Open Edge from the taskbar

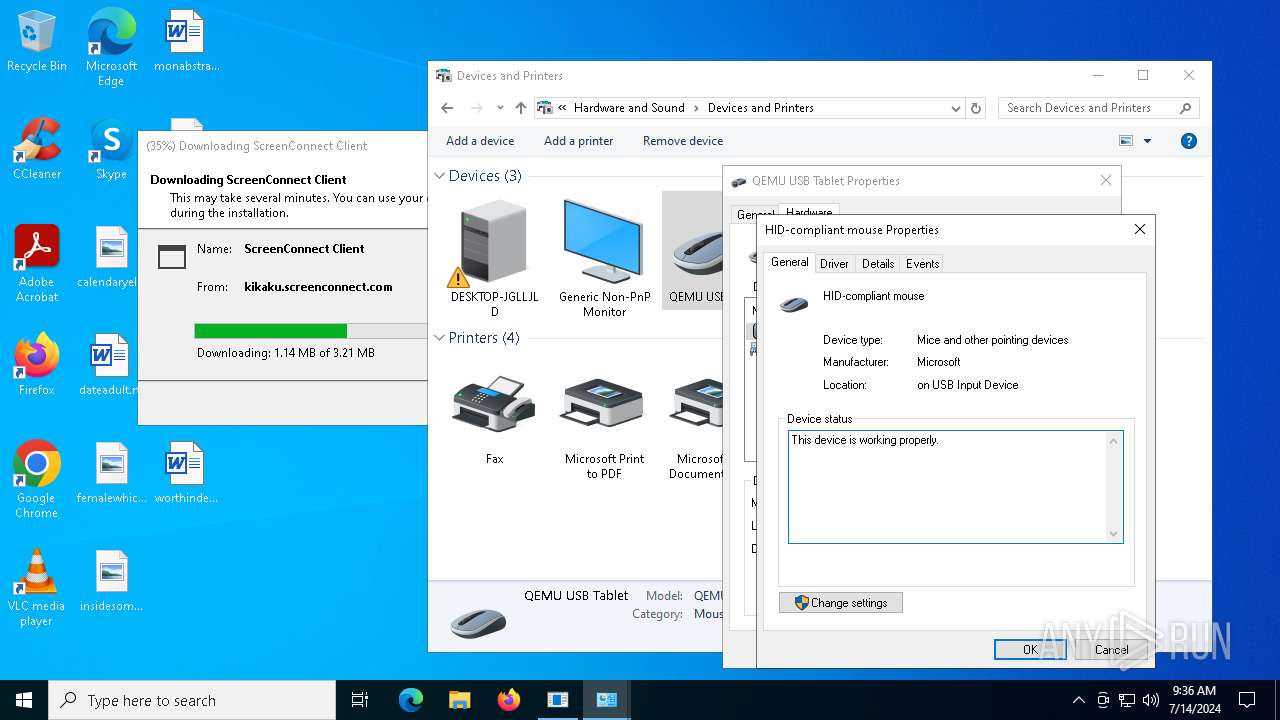tap(410, 700)
